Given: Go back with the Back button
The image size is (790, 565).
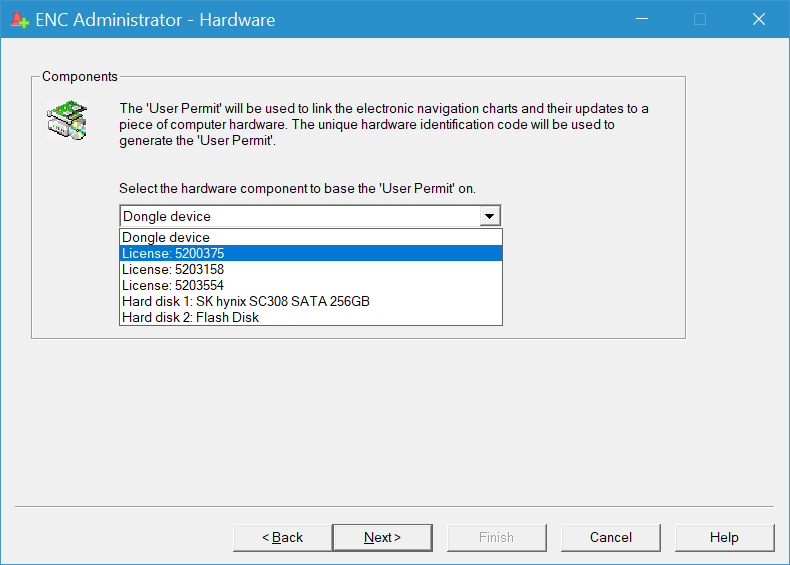Looking at the screenshot, I should pos(282,538).
